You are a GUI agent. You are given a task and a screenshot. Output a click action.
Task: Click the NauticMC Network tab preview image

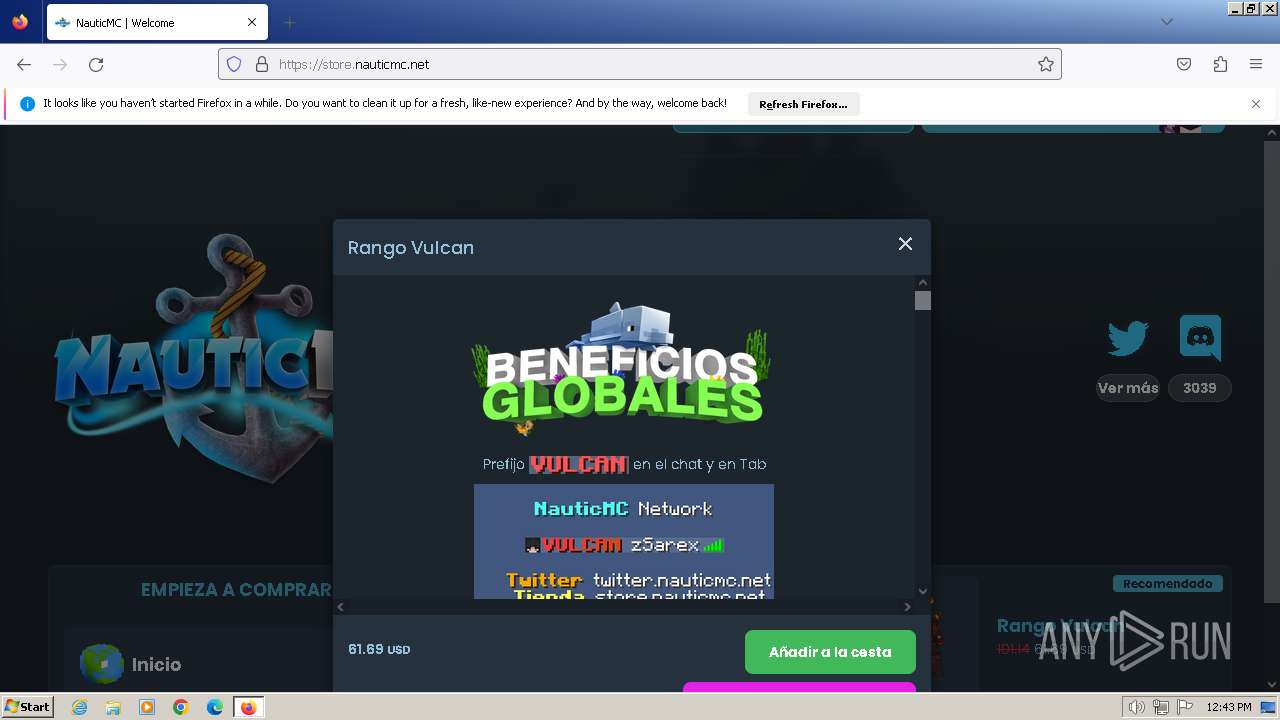click(x=624, y=542)
